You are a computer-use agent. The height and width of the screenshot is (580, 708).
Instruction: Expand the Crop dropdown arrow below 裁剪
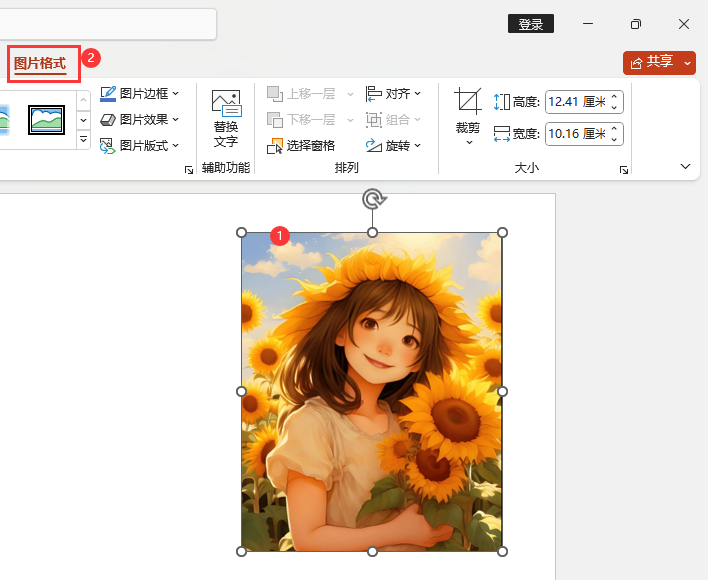tap(467, 143)
